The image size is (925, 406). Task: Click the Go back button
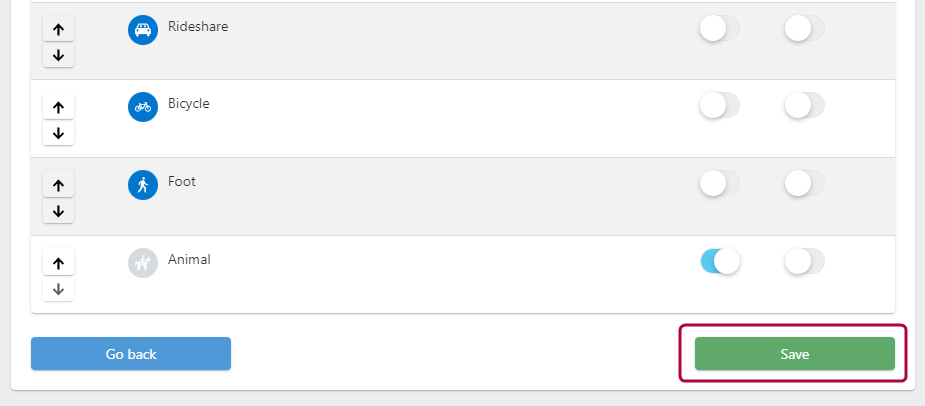(131, 353)
